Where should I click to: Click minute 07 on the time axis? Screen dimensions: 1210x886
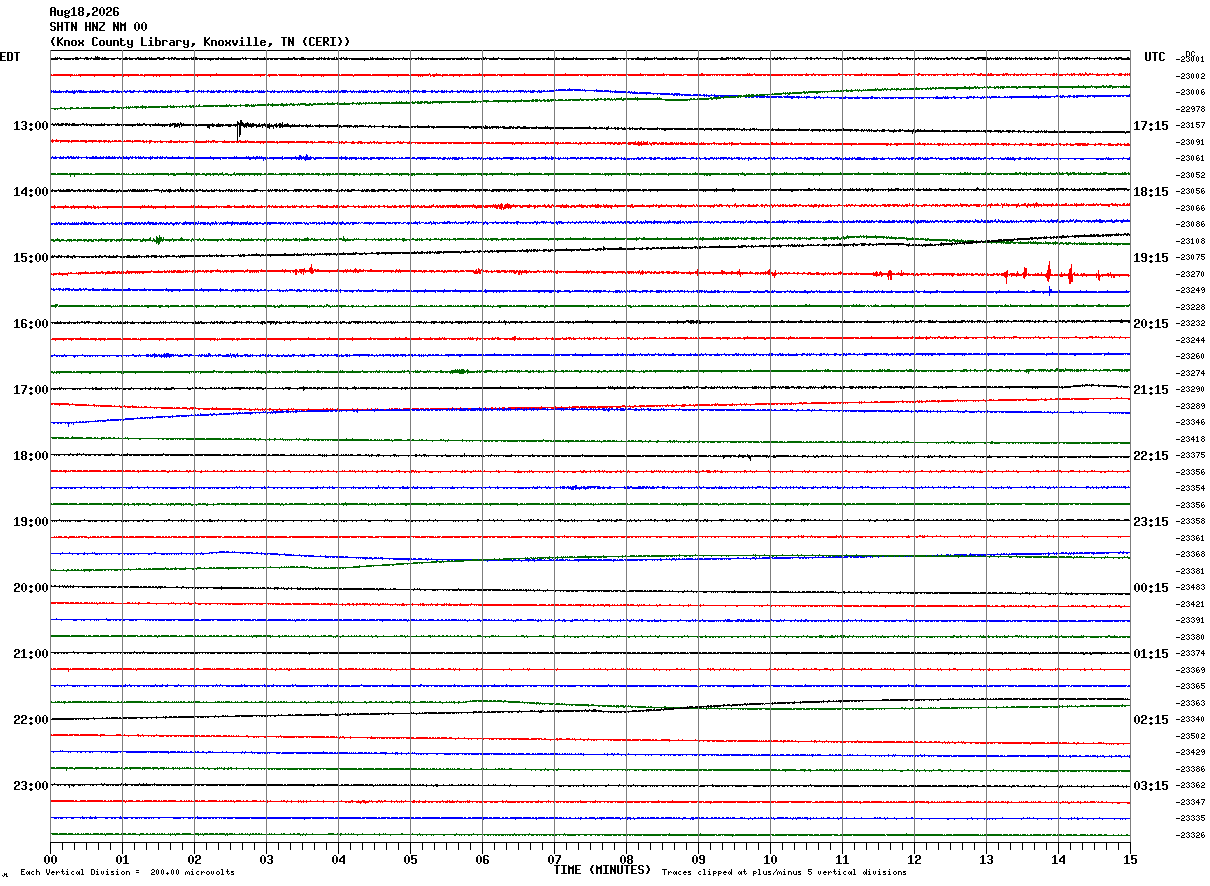[x=554, y=860]
